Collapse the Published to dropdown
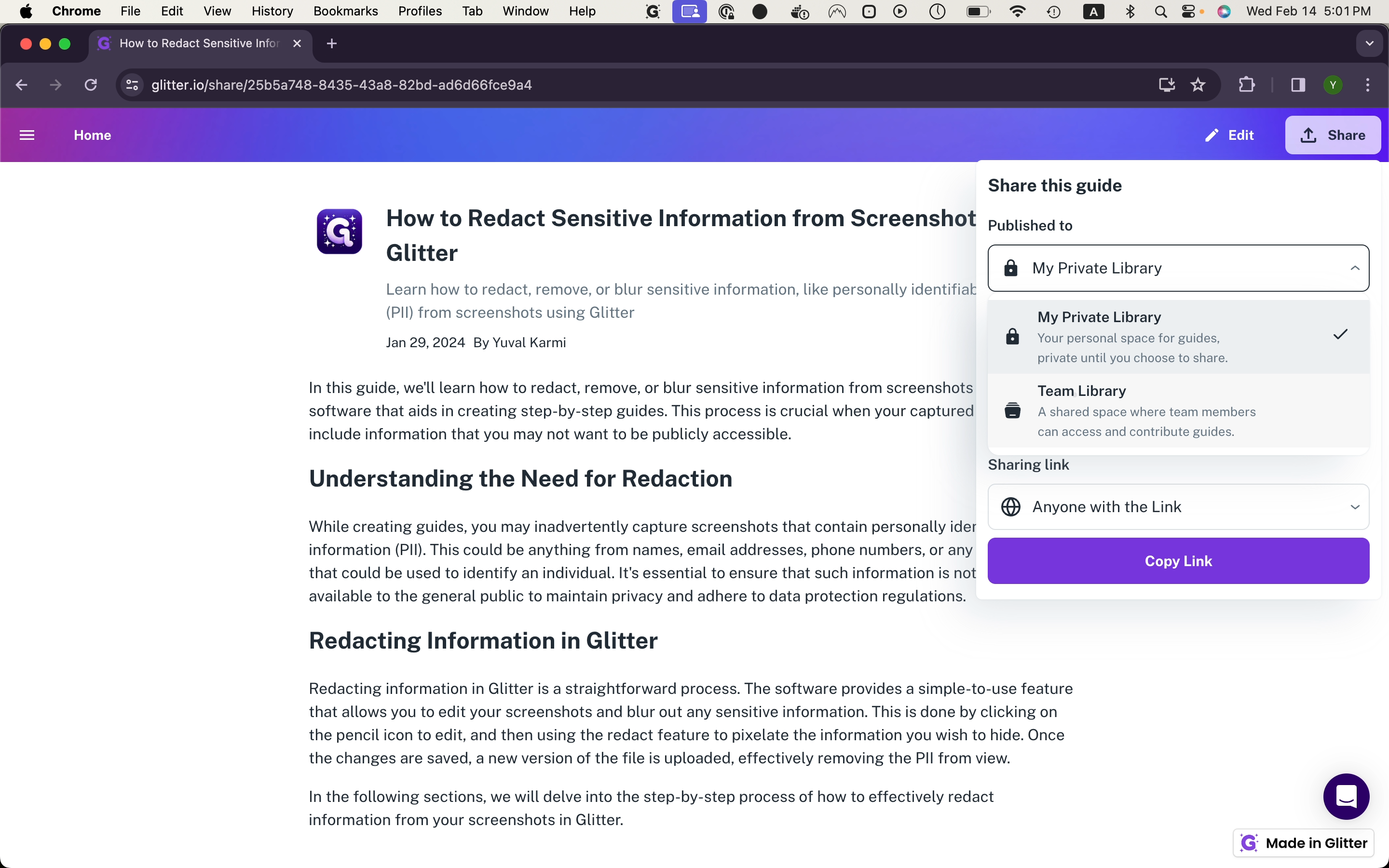The image size is (1389, 868). tap(1178, 268)
